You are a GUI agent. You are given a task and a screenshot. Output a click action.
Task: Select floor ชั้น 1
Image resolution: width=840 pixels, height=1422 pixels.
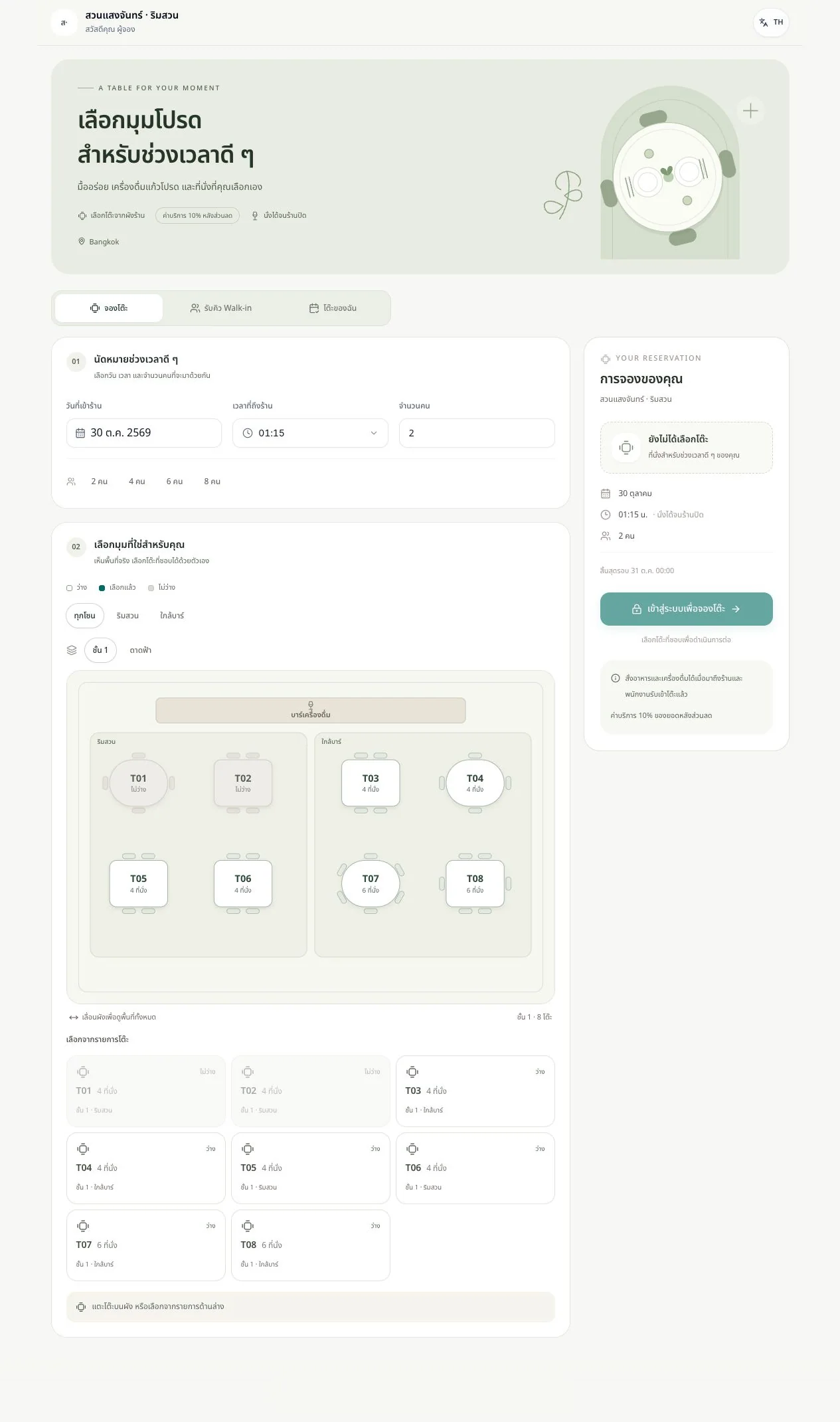(x=100, y=650)
